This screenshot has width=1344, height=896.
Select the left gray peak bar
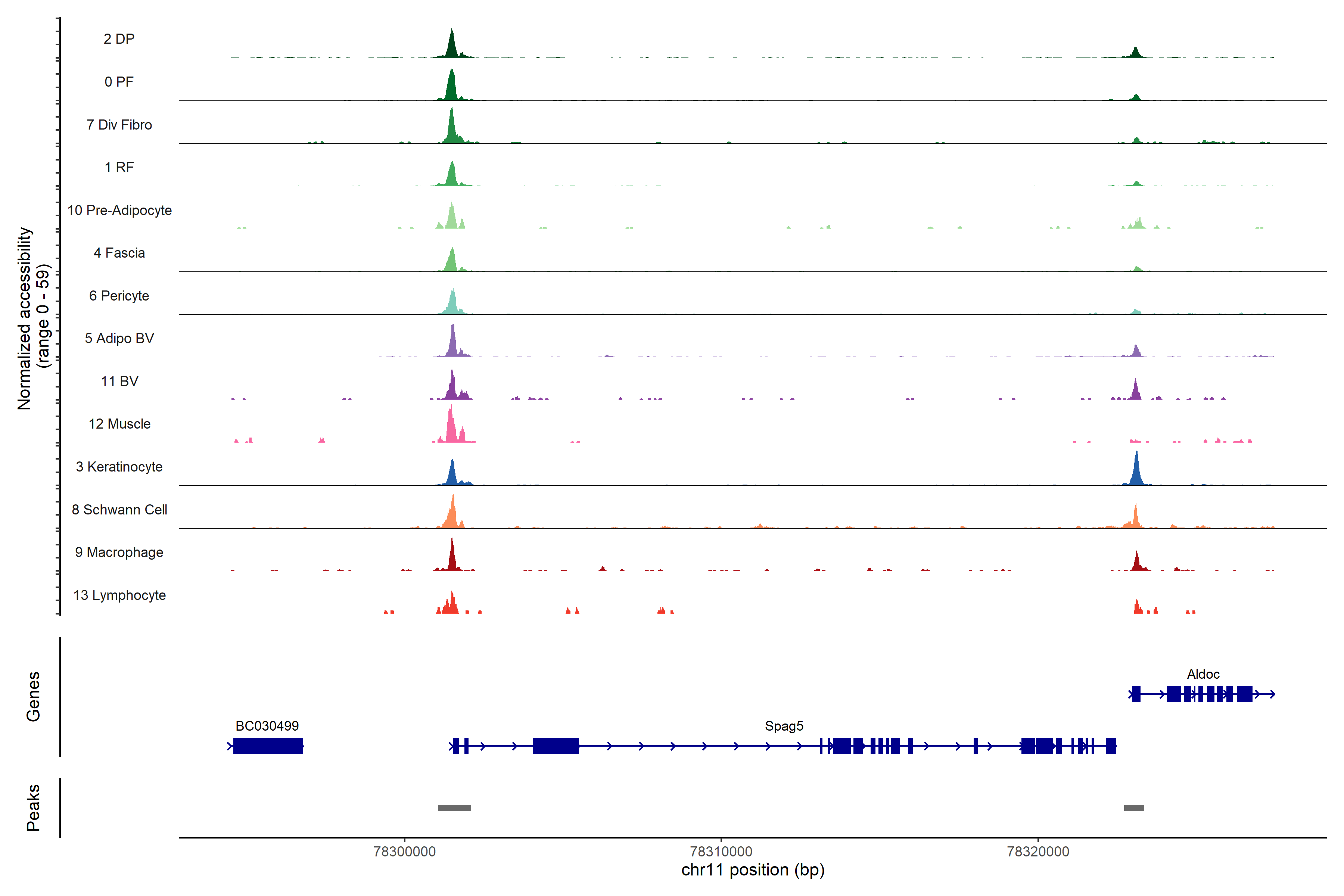(454, 808)
